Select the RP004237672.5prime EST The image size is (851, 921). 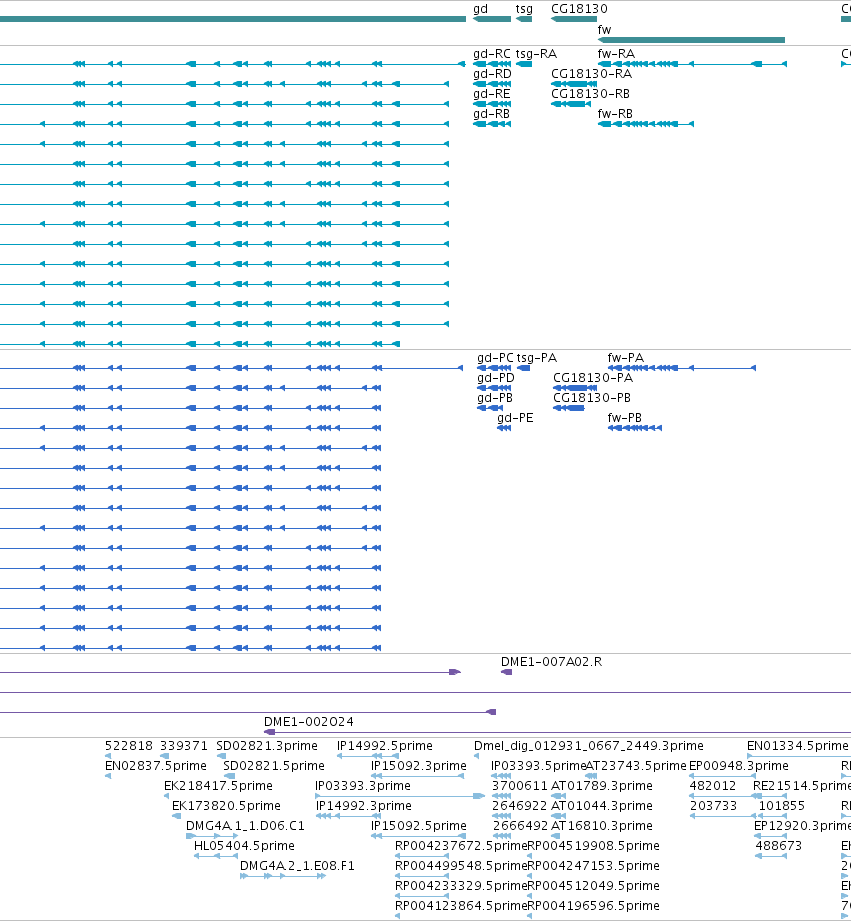(422, 856)
